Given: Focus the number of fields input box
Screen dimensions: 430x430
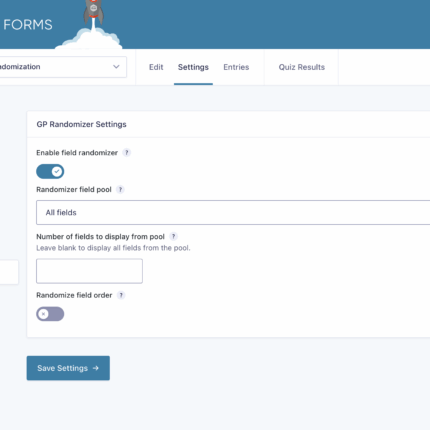Looking at the screenshot, I should 89,271.
